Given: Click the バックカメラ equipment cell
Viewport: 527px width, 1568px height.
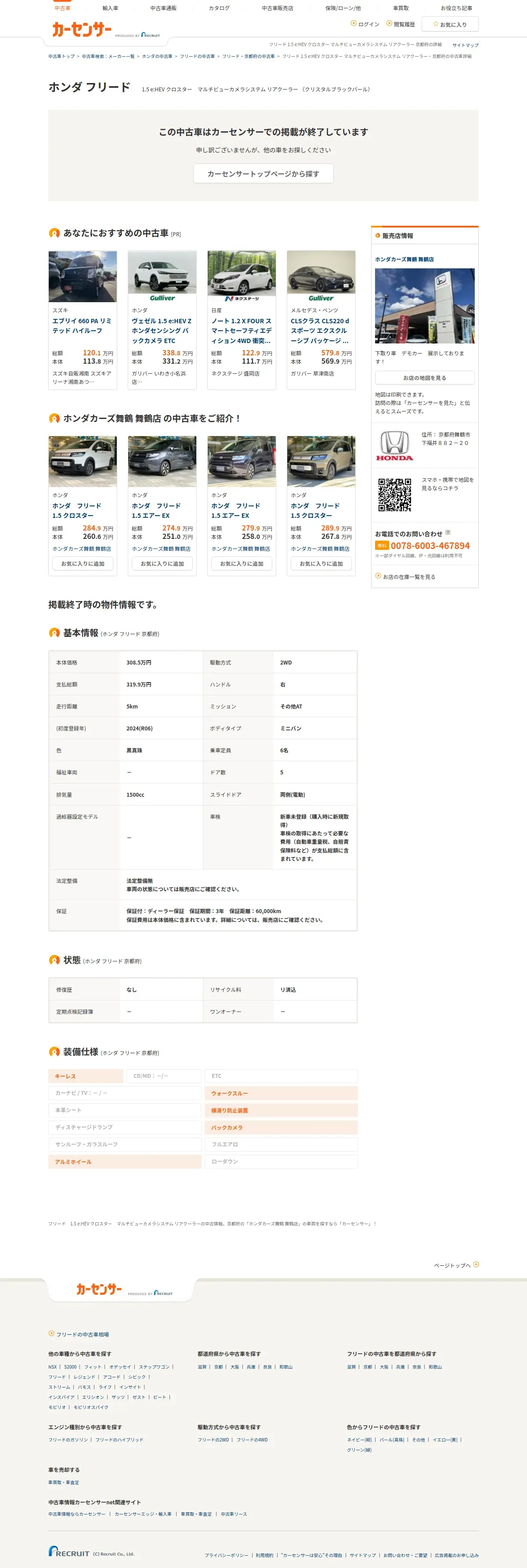Looking at the screenshot, I should pos(281,1127).
